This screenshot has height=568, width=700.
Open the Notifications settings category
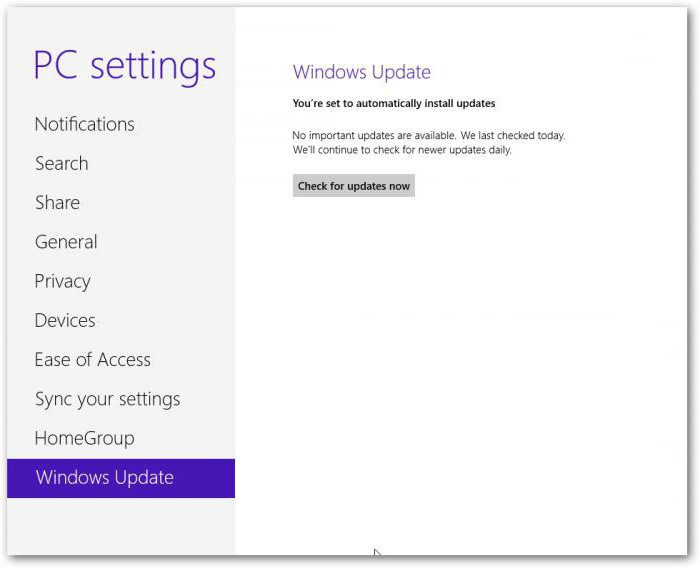pos(84,124)
